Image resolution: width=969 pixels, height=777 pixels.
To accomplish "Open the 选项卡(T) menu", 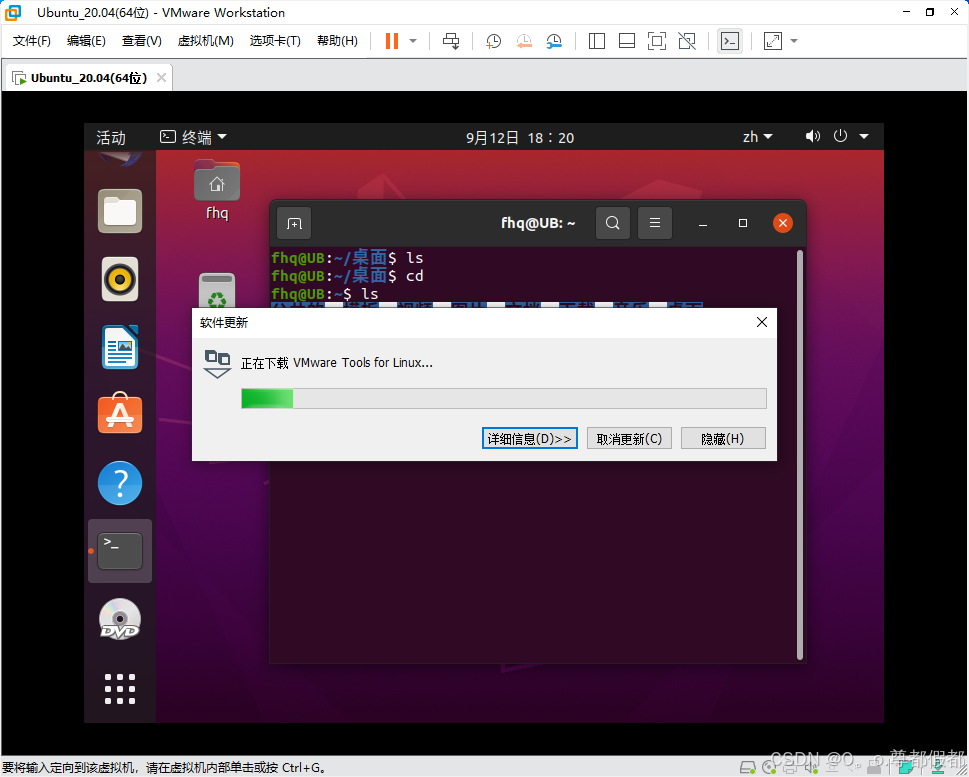I will tap(275, 41).
